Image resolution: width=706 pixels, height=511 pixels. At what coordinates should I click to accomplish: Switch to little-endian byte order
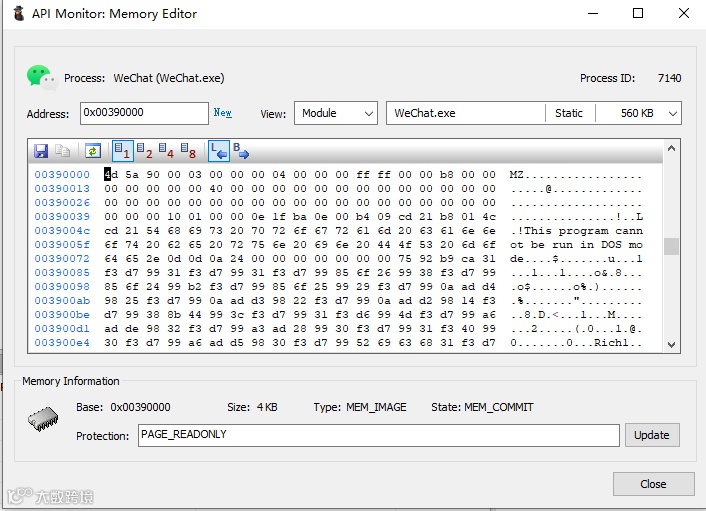pos(219,151)
